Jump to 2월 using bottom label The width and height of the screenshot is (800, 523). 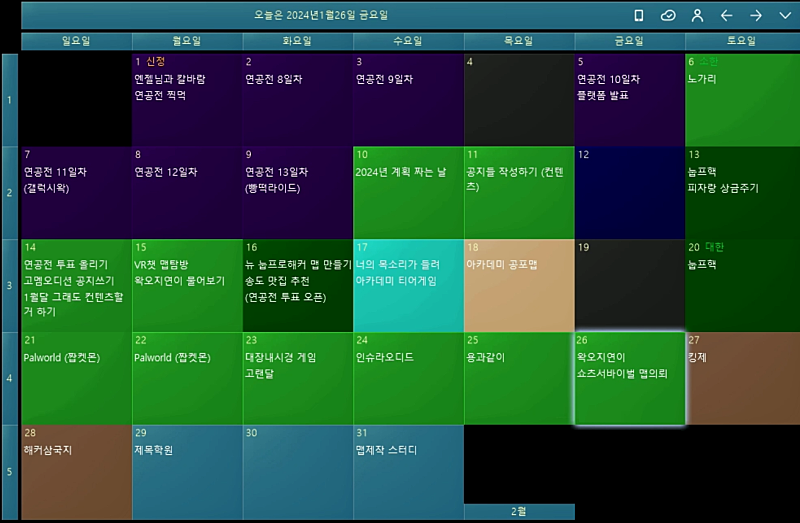pos(519,511)
